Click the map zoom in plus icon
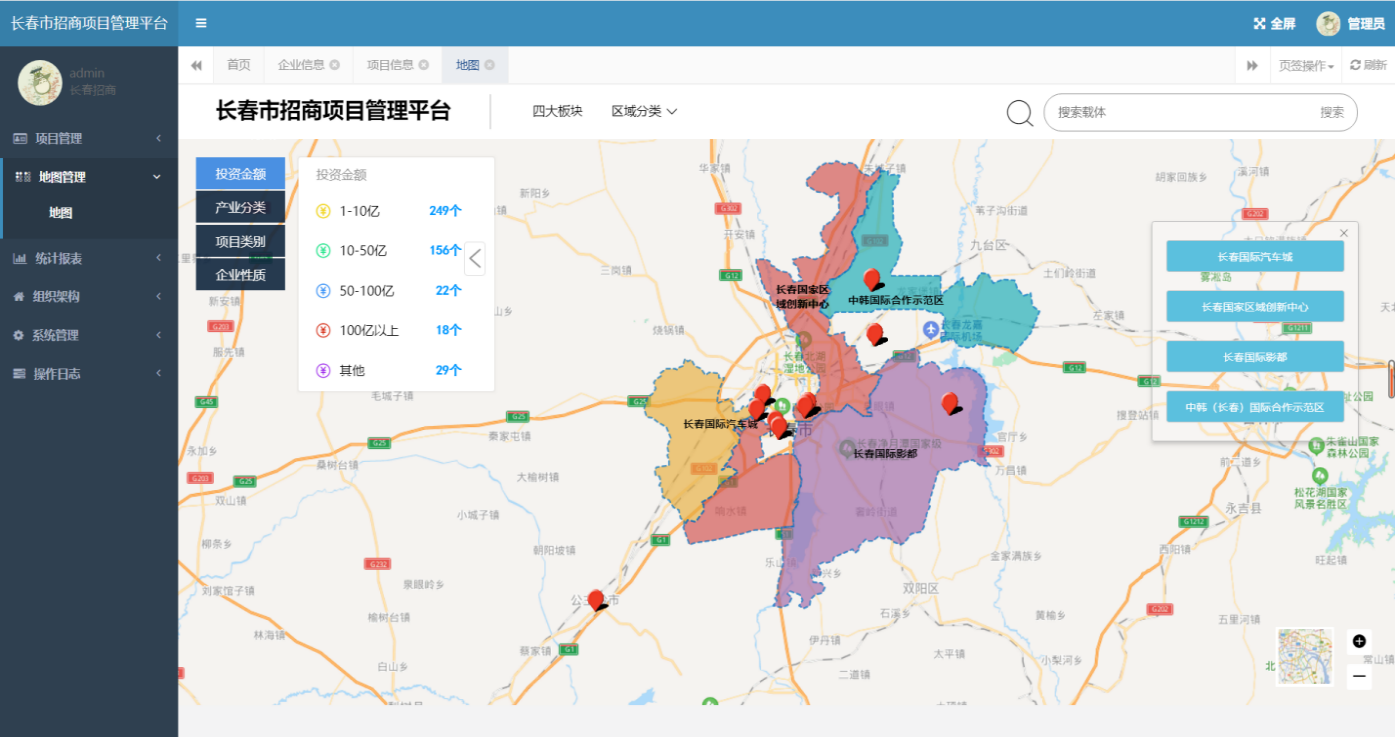Viewport: 1395px width, 737px height. (1359, 641)
